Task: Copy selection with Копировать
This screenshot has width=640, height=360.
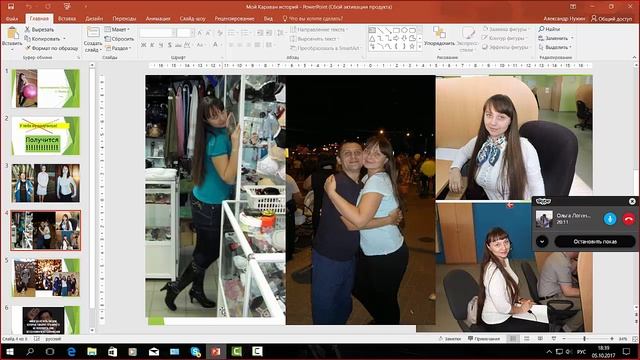Action: coord(42,39)
